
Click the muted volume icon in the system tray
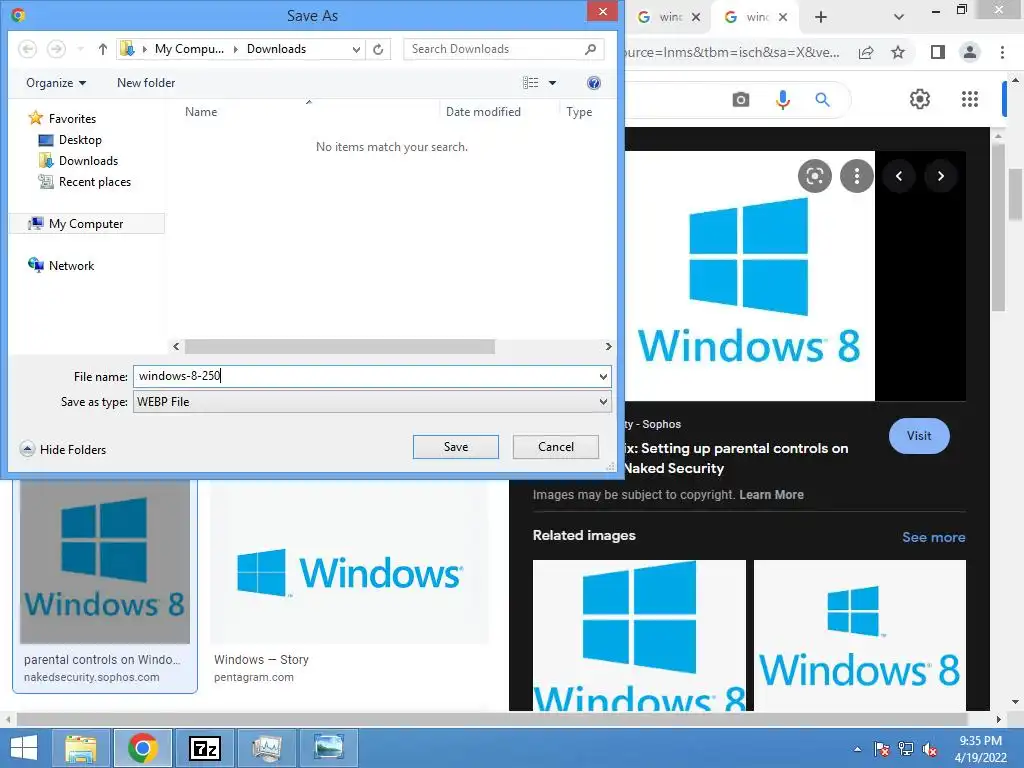930,749
